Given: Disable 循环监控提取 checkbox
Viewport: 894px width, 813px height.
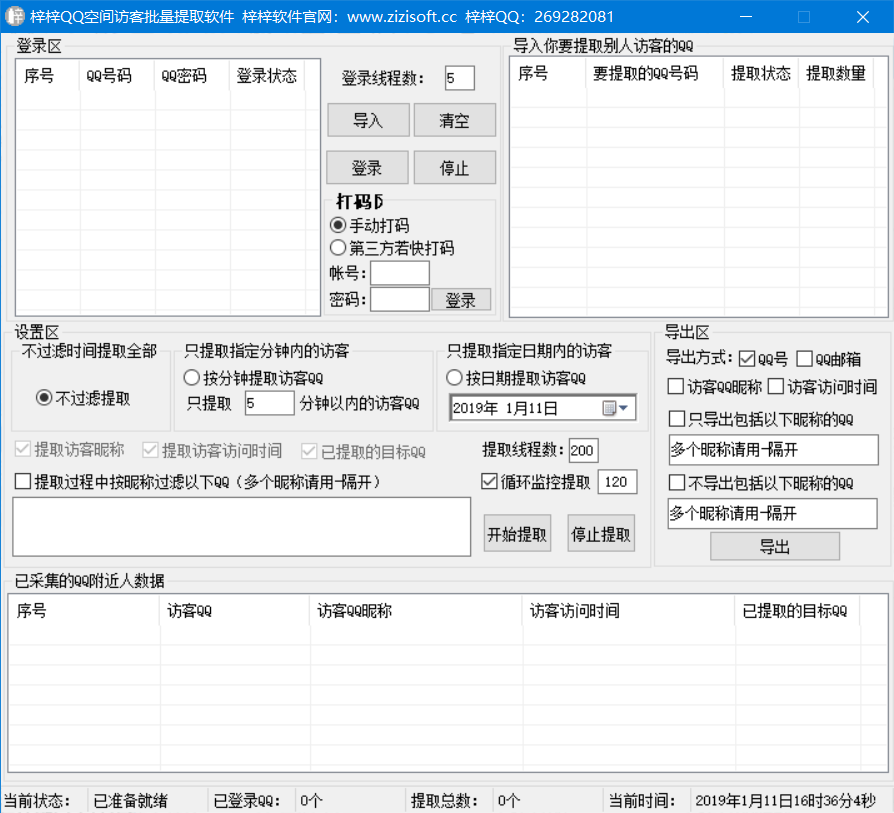Looking at the screenshot, I should point(490,481).
